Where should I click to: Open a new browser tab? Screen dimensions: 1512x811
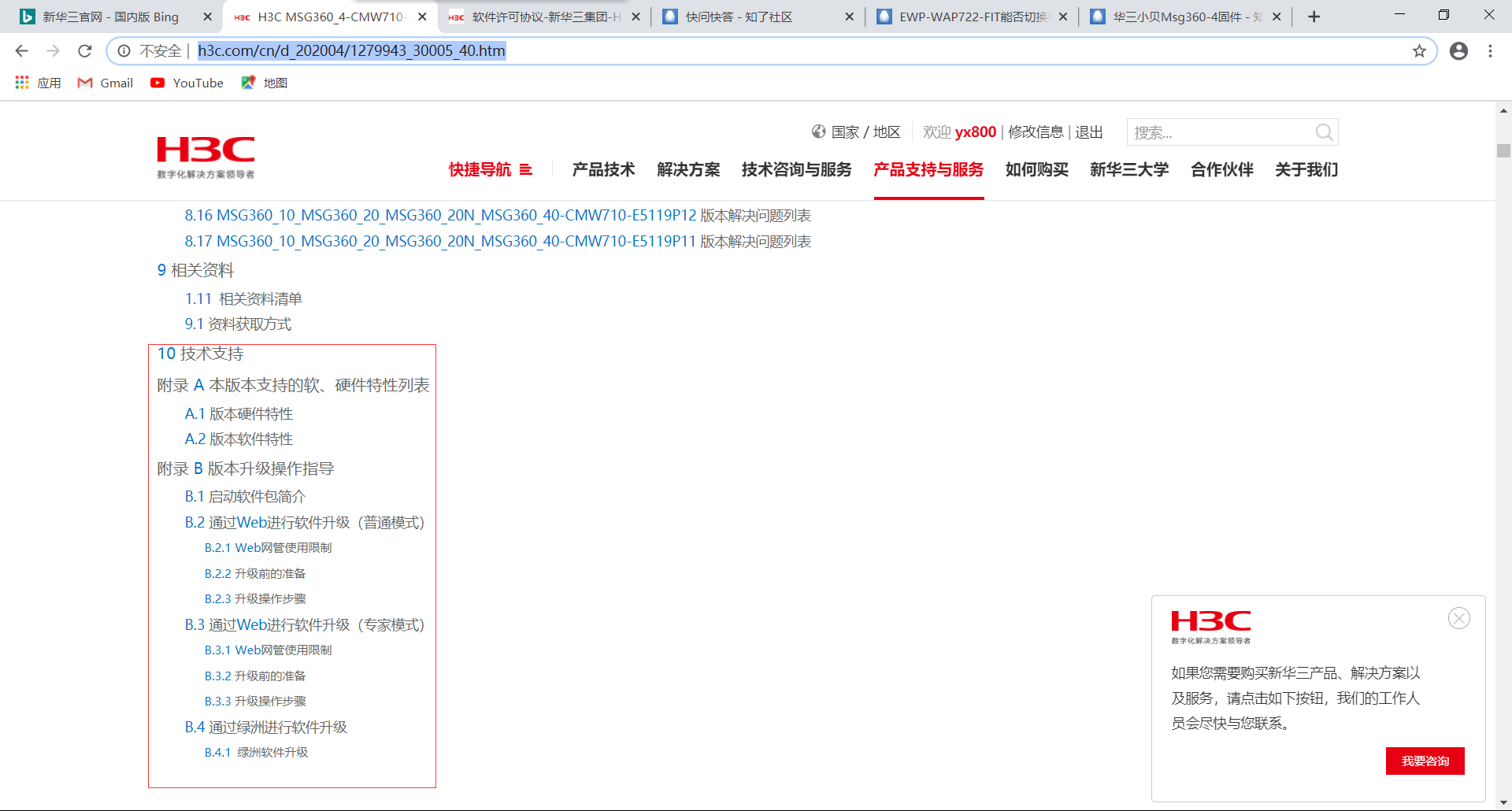coord(1314,17)
